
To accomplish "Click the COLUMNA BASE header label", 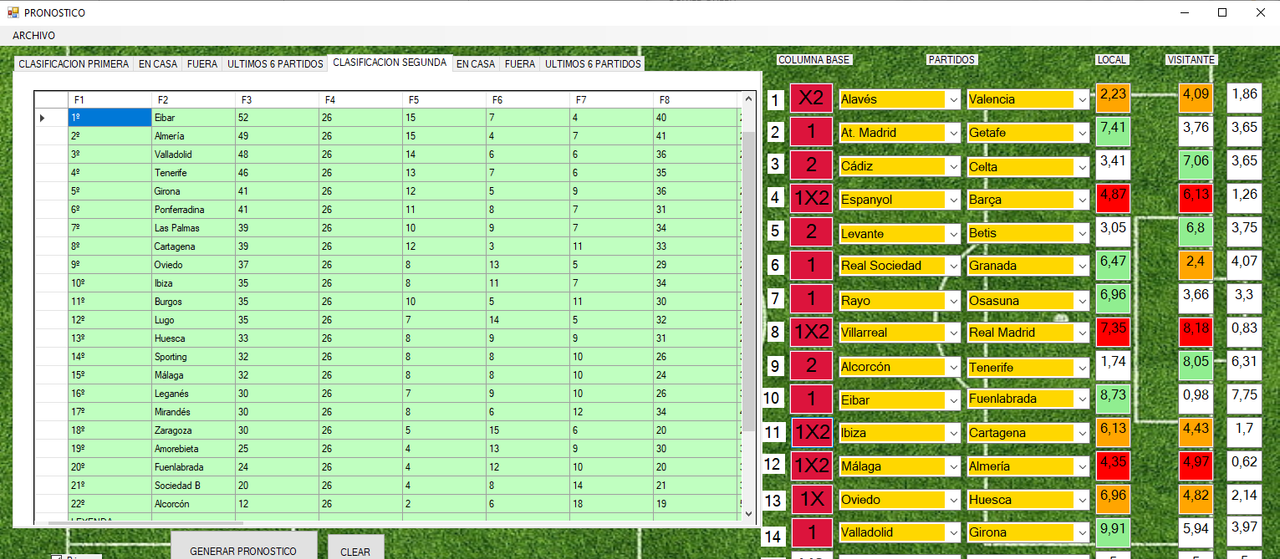I will (x=814, y=60).
